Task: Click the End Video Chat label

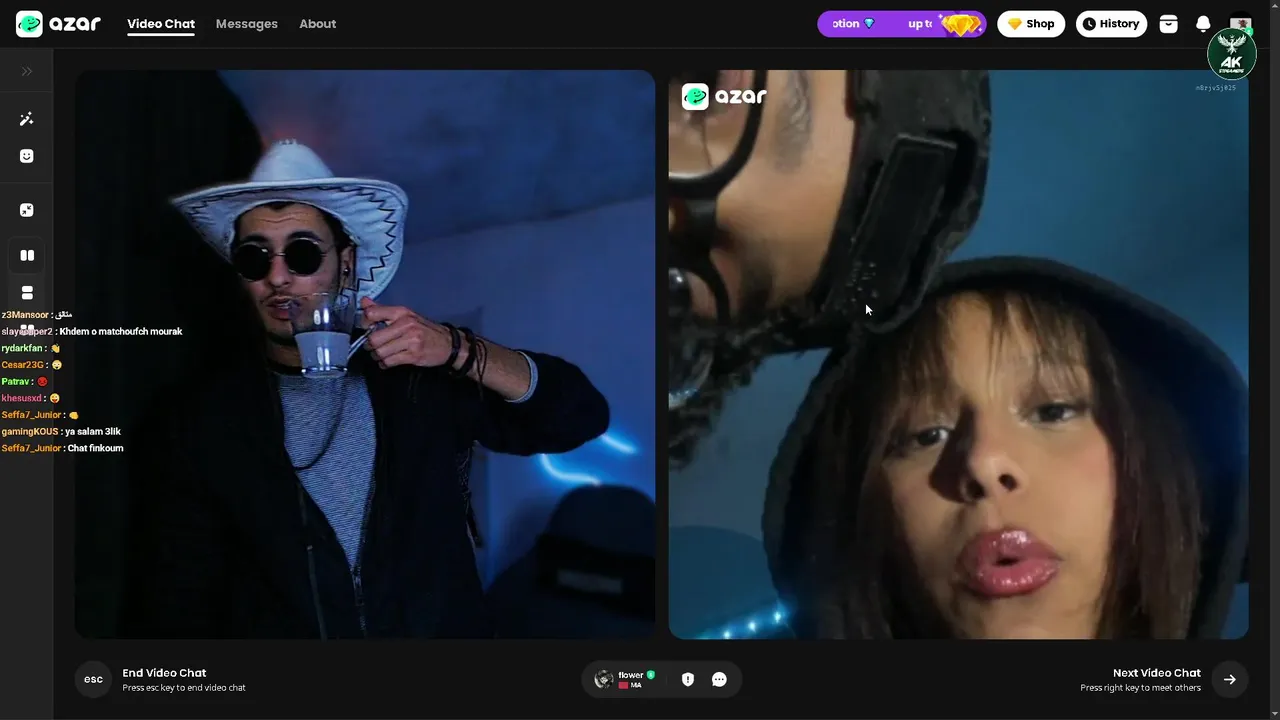Action: (x=164, y=673)
